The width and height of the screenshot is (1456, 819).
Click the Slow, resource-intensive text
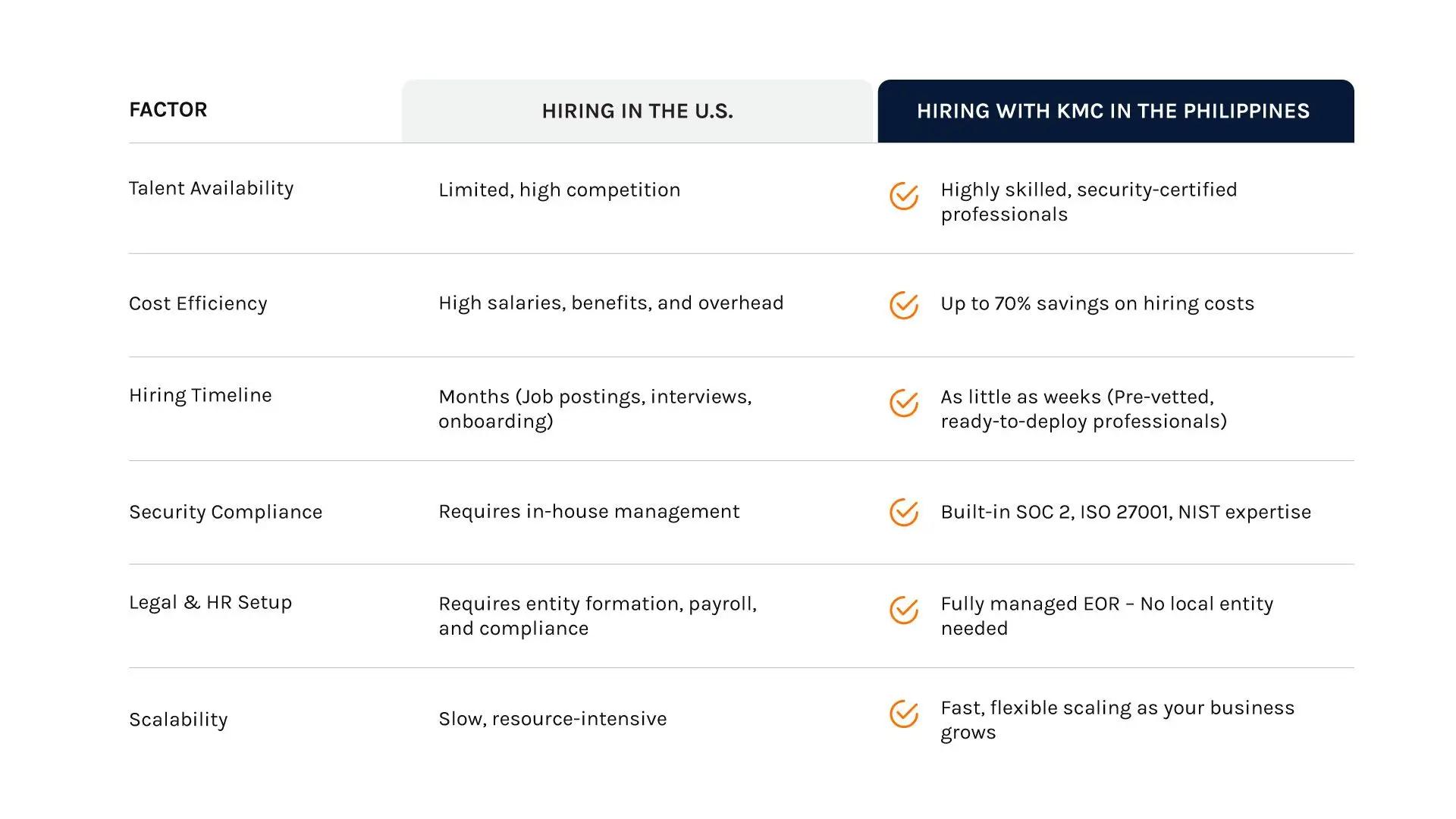(552, 719)
